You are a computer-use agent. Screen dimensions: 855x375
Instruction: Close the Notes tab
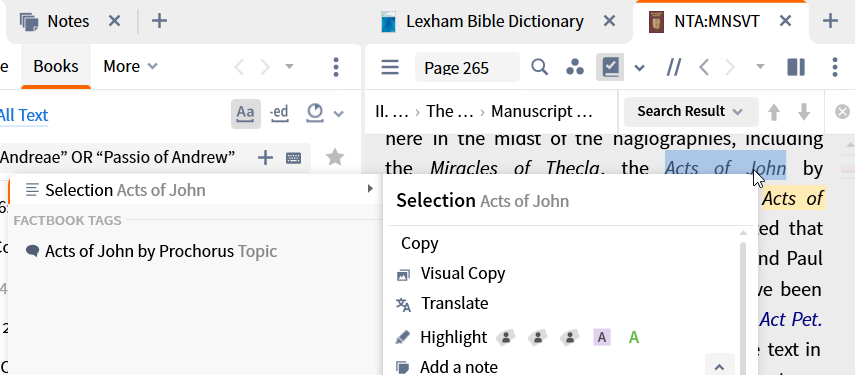coord(114,21)
